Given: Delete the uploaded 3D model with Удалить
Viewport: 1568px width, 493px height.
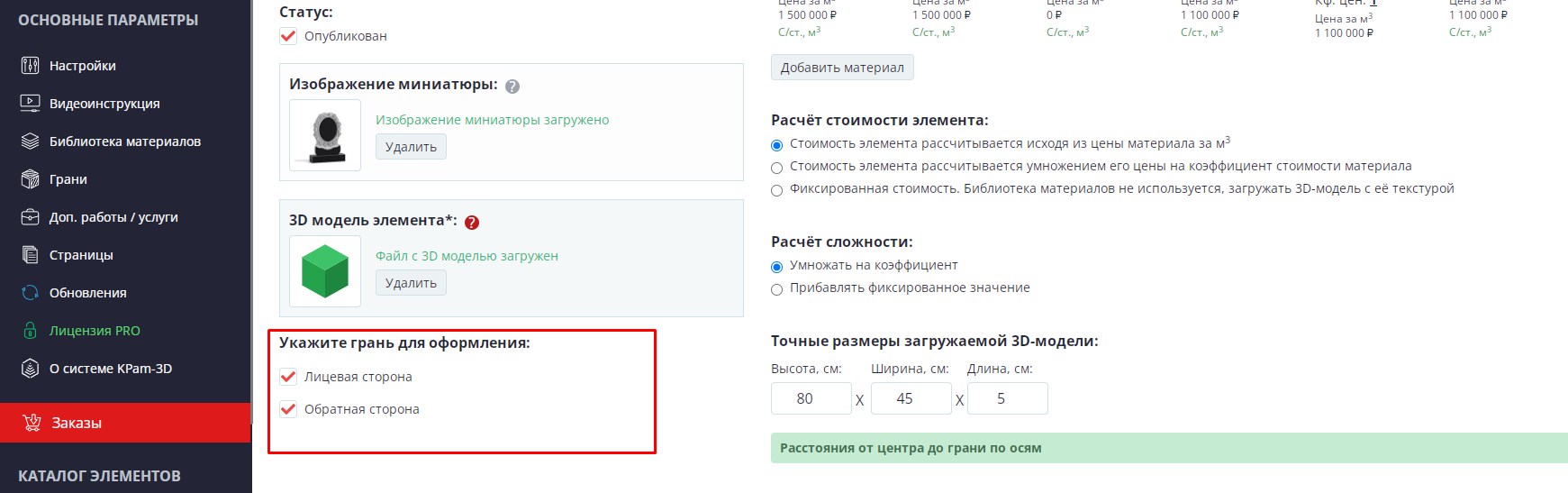Looking at the screenshot, I should tap(411, 283).
